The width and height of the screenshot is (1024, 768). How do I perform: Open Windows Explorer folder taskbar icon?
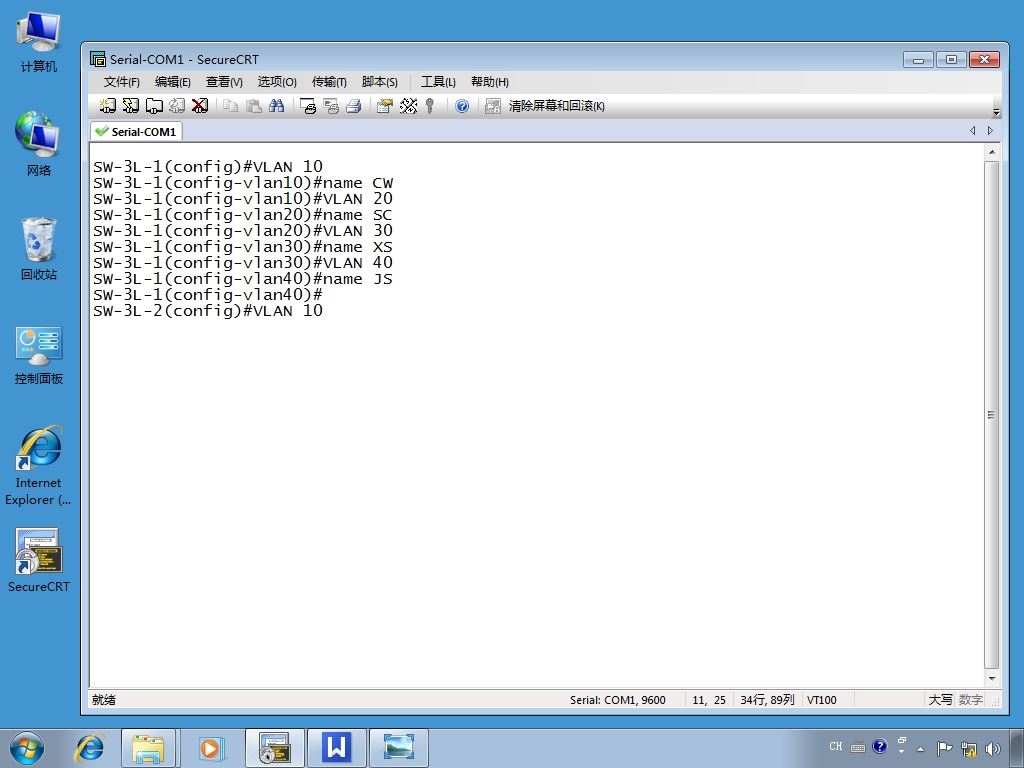coord(148,748)
